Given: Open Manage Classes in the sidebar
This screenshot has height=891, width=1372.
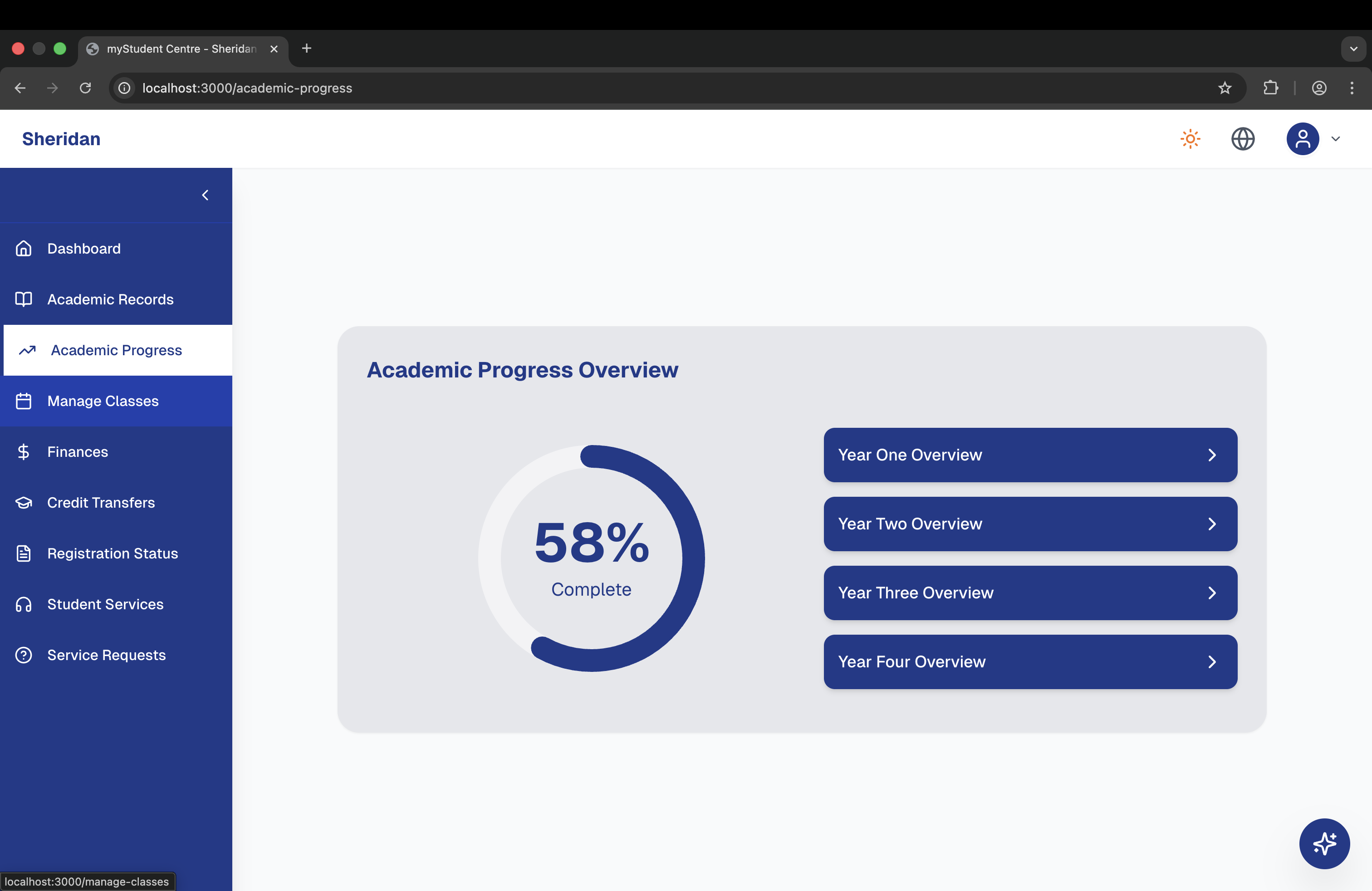Looking at the screenshot, I should (103, 401).
